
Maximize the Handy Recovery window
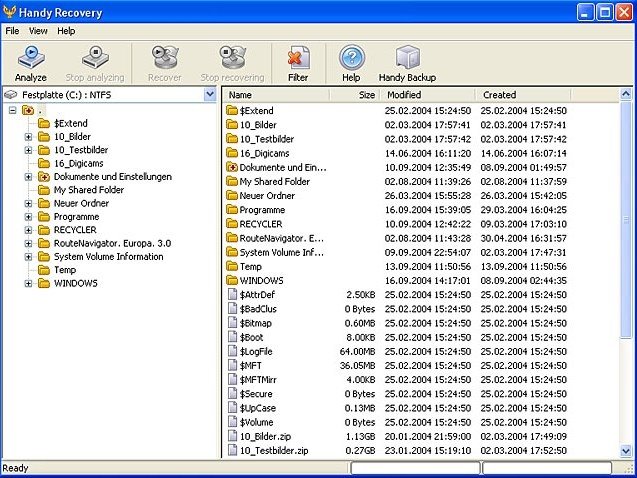tap(604, 12)
